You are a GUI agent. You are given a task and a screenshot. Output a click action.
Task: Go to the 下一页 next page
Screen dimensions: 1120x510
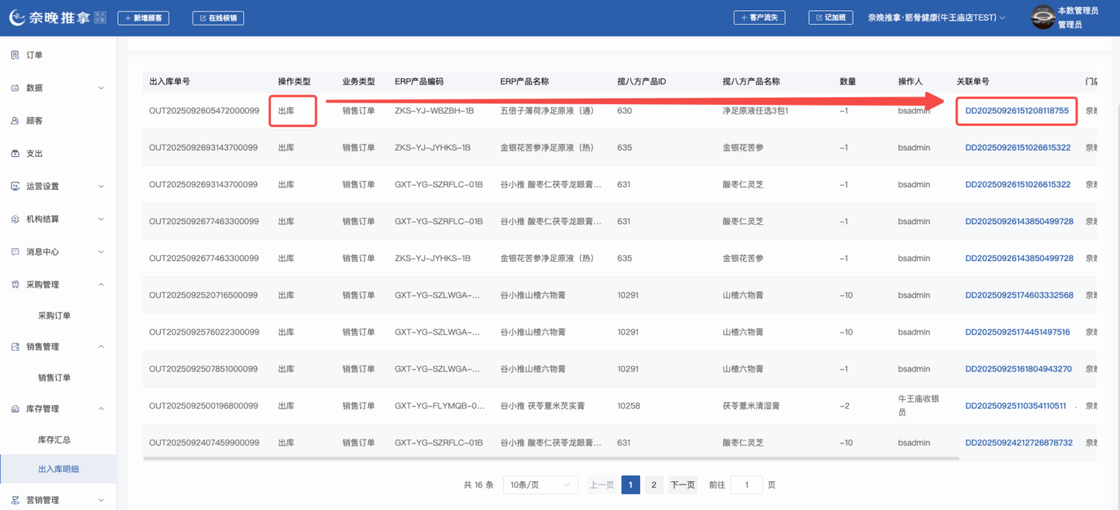point(682,485)
